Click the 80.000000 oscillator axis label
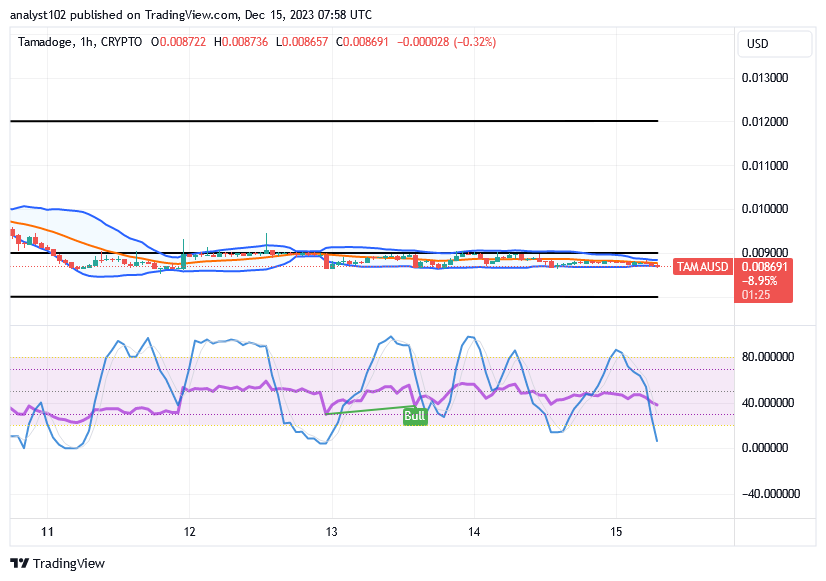This screenshot has height=581, width=826. click(x=768, y=357)
